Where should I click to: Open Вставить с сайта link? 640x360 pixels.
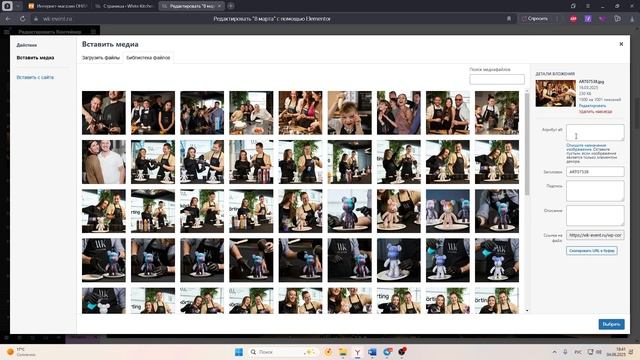tap(35, 77)
